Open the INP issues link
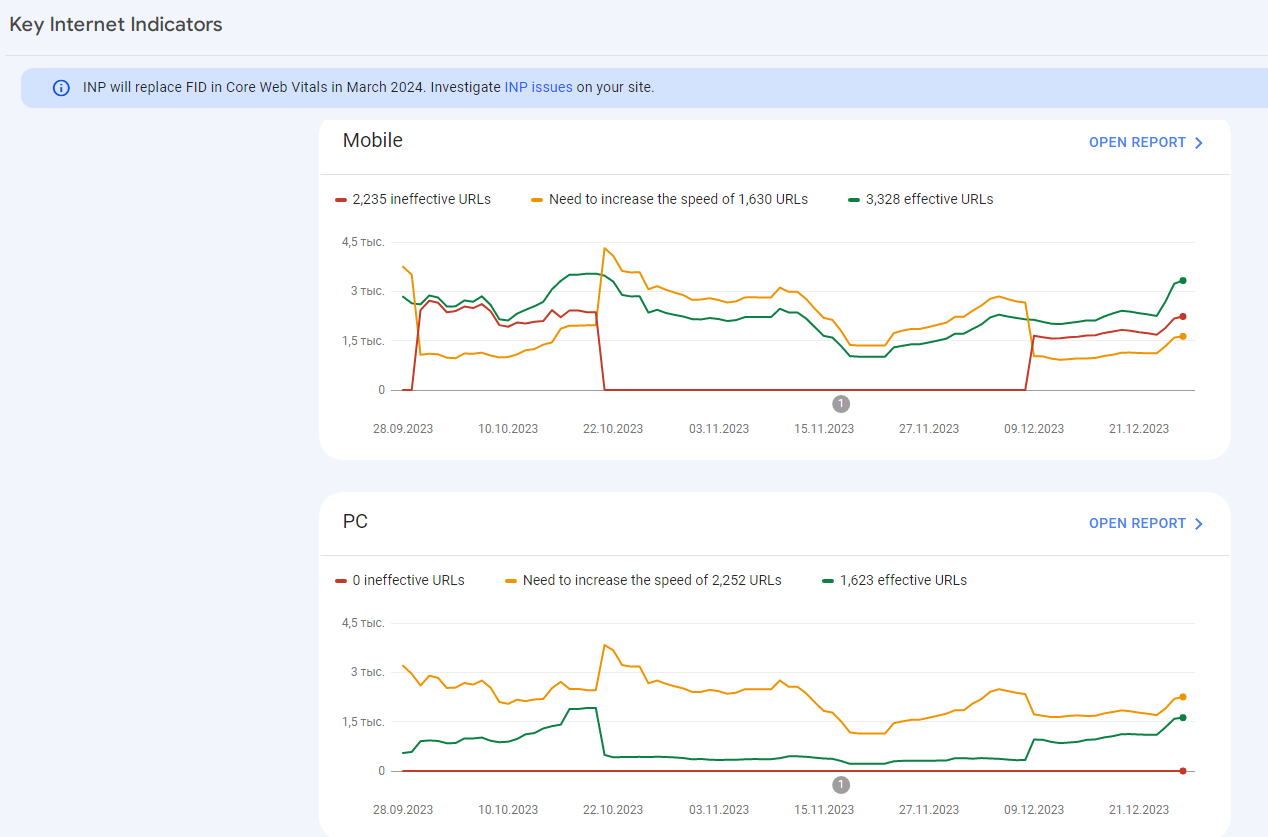The height and width of the screenshot is (837, 1268). 538,87
